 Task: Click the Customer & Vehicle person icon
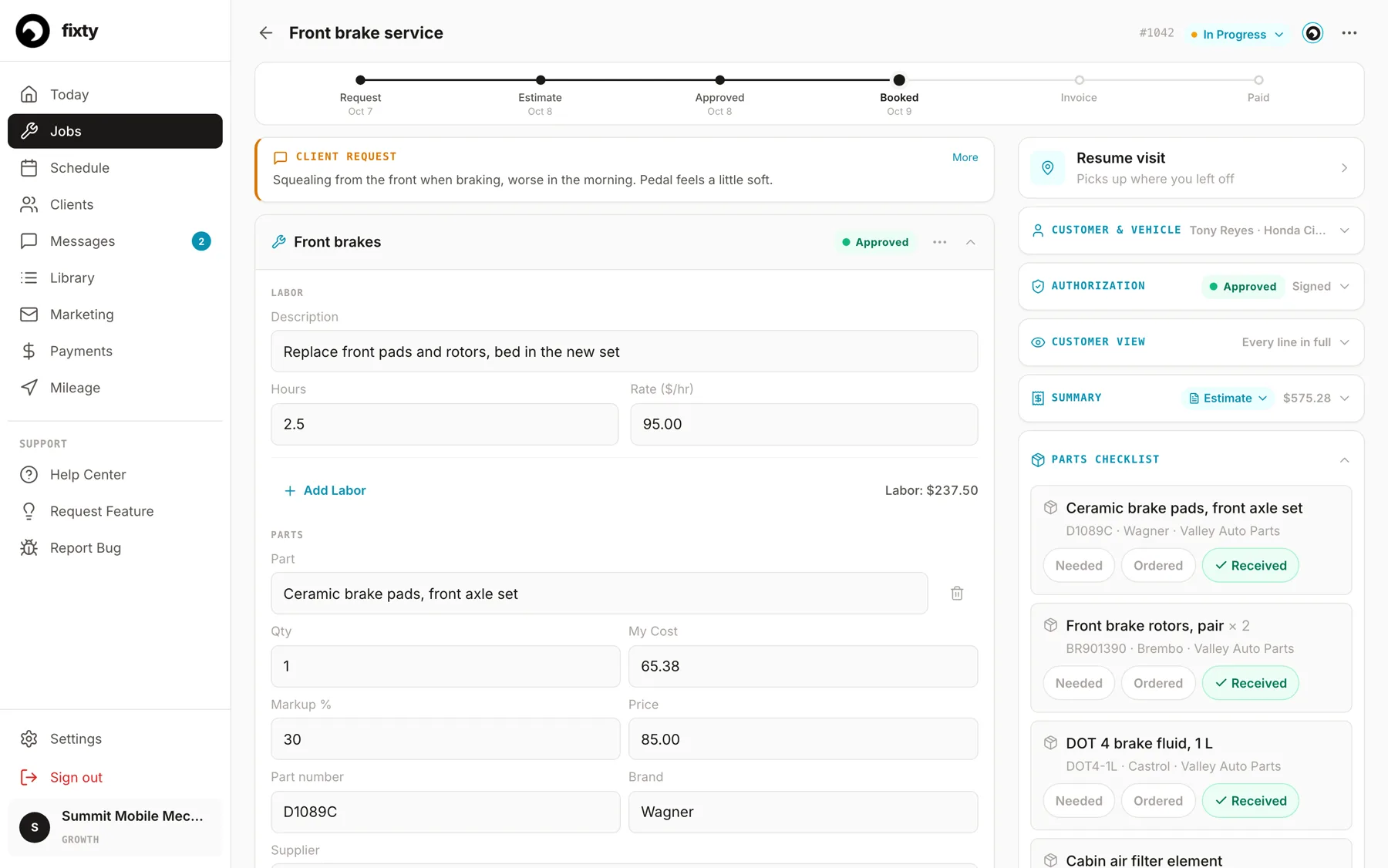point(1038,230)
